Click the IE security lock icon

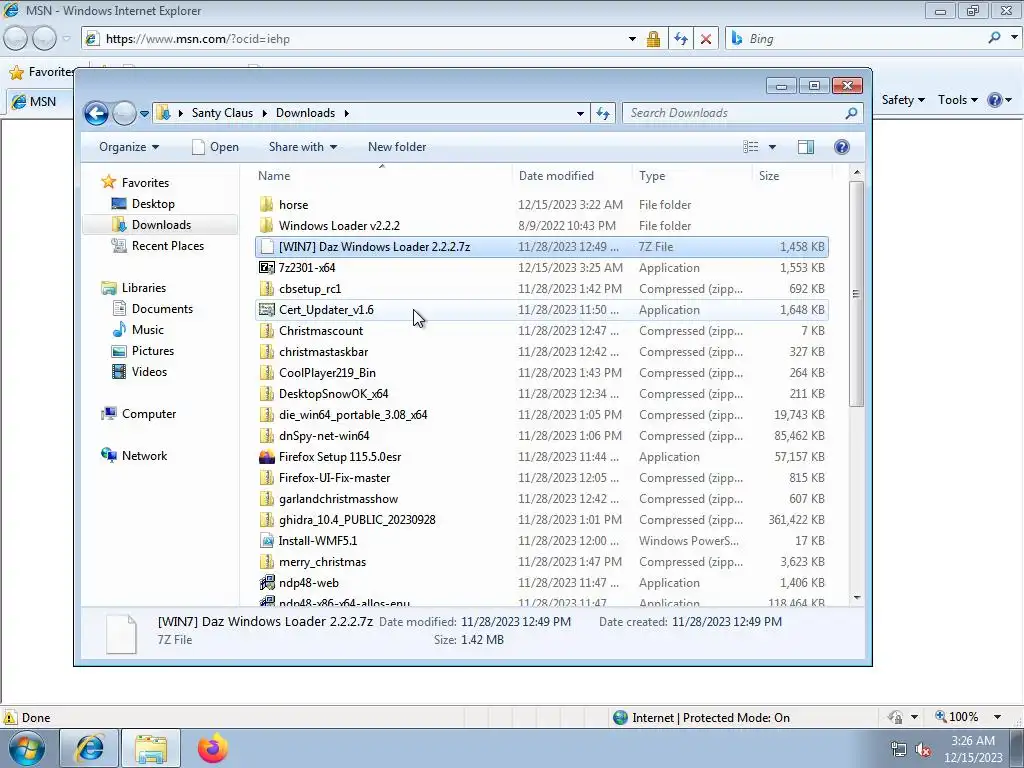pyautogui.click(x=653, y=39)
